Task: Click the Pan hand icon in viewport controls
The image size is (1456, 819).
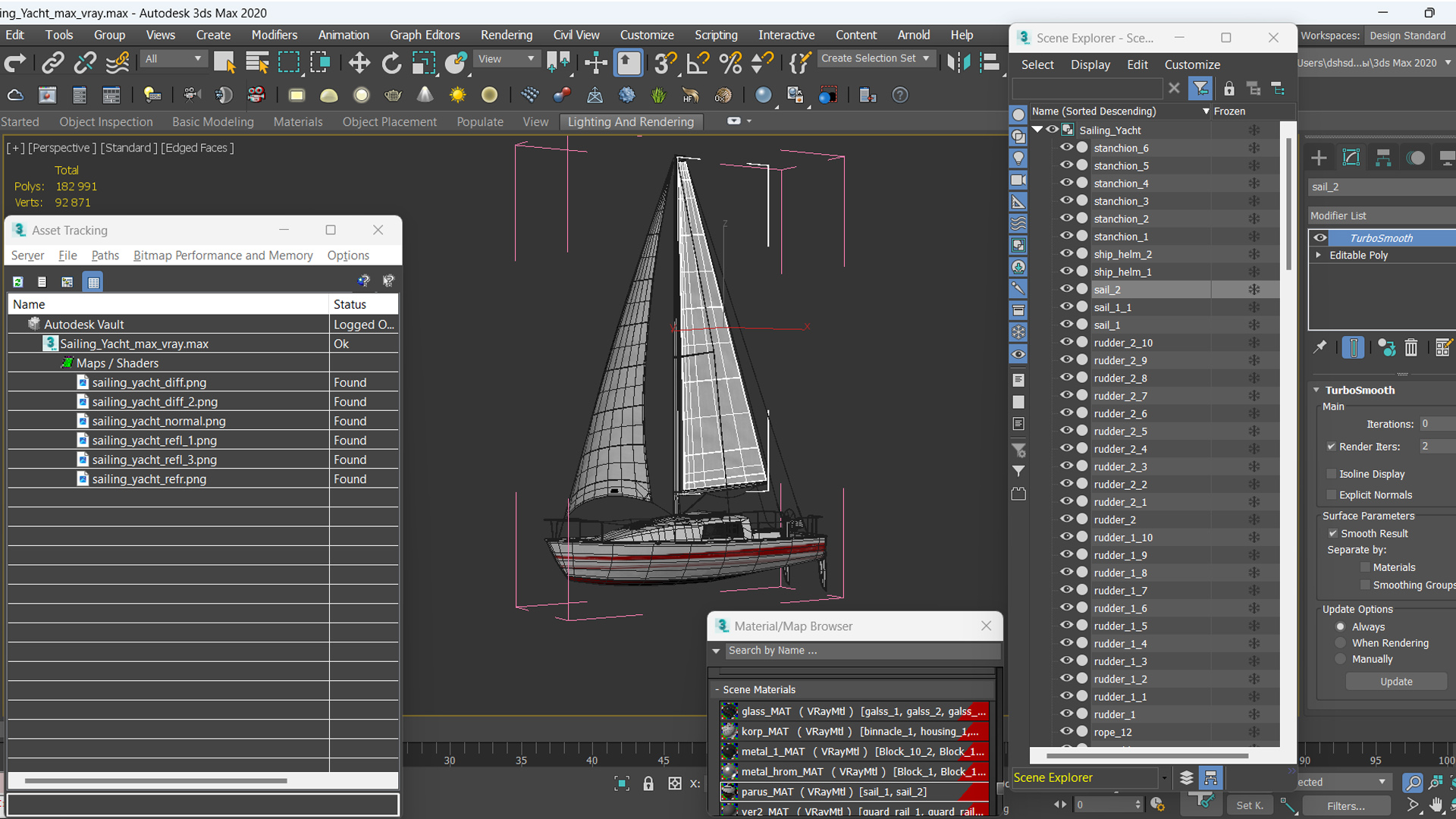Action: click(1436, 805)
